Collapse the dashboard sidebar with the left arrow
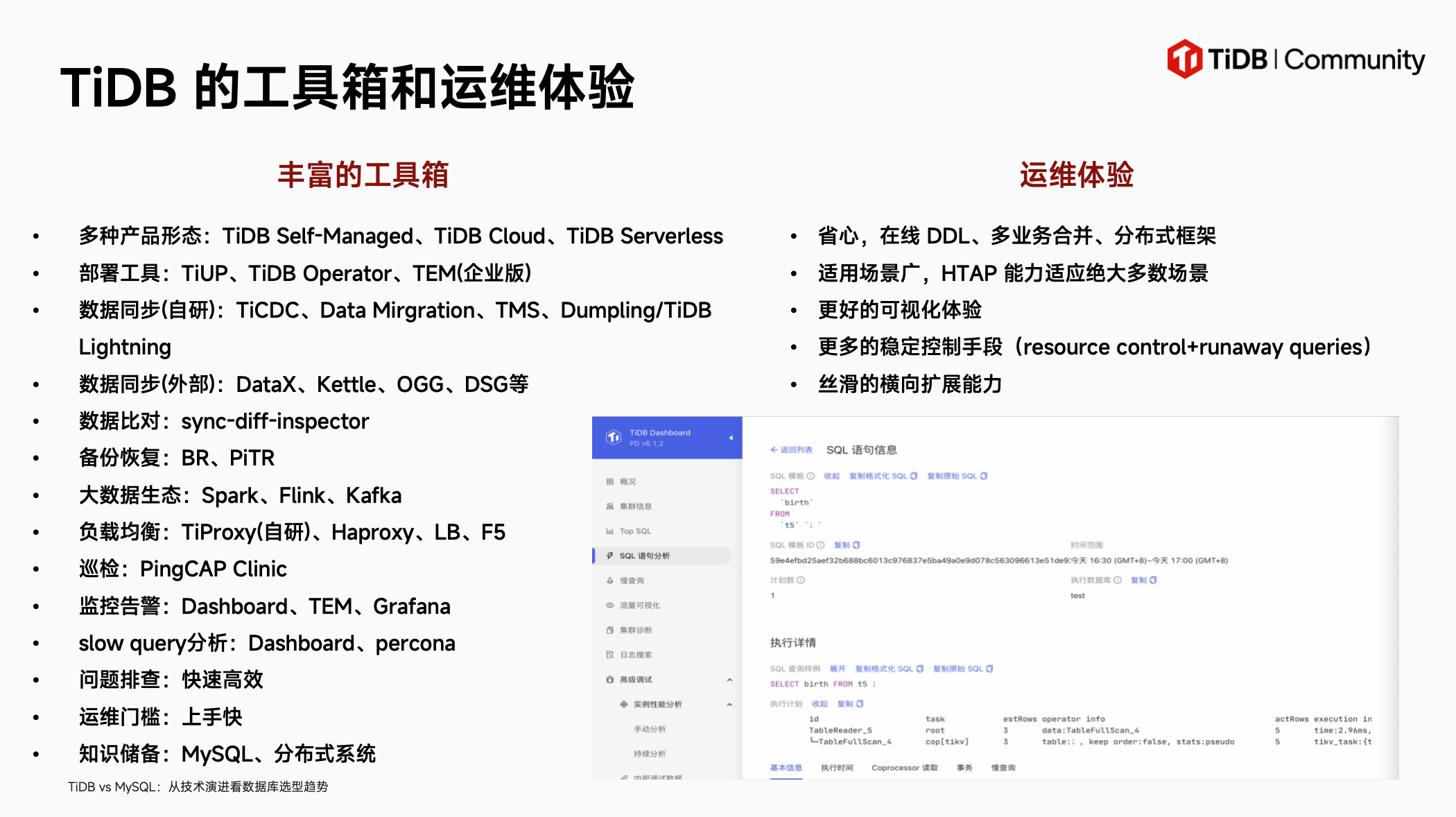Image resolution: width=1456 pixels, height=817 pixels. 731,438
